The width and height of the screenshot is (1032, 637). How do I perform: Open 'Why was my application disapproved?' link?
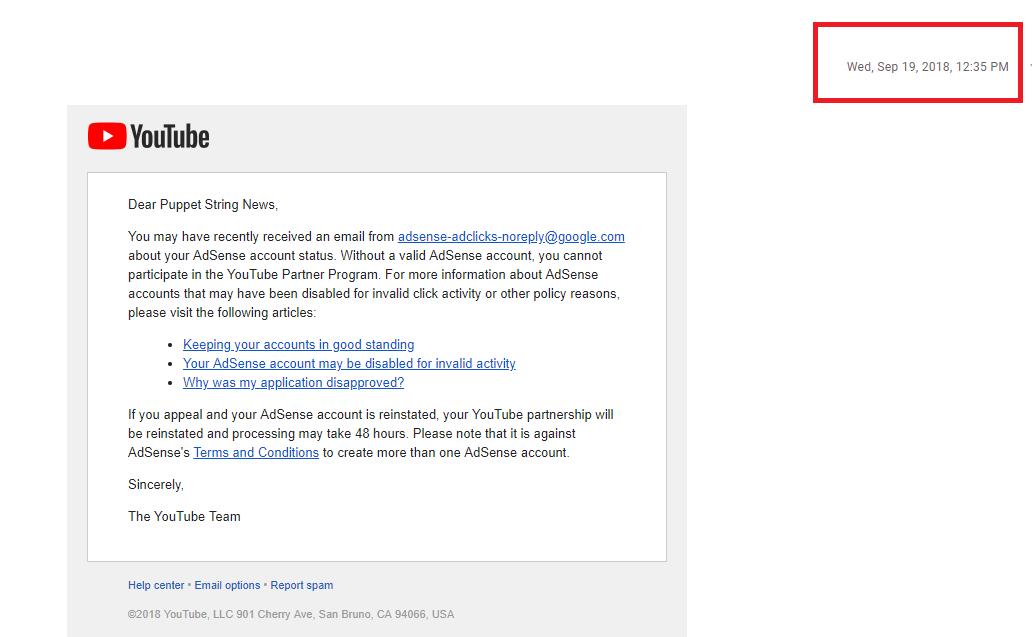[x=293, y=382]
